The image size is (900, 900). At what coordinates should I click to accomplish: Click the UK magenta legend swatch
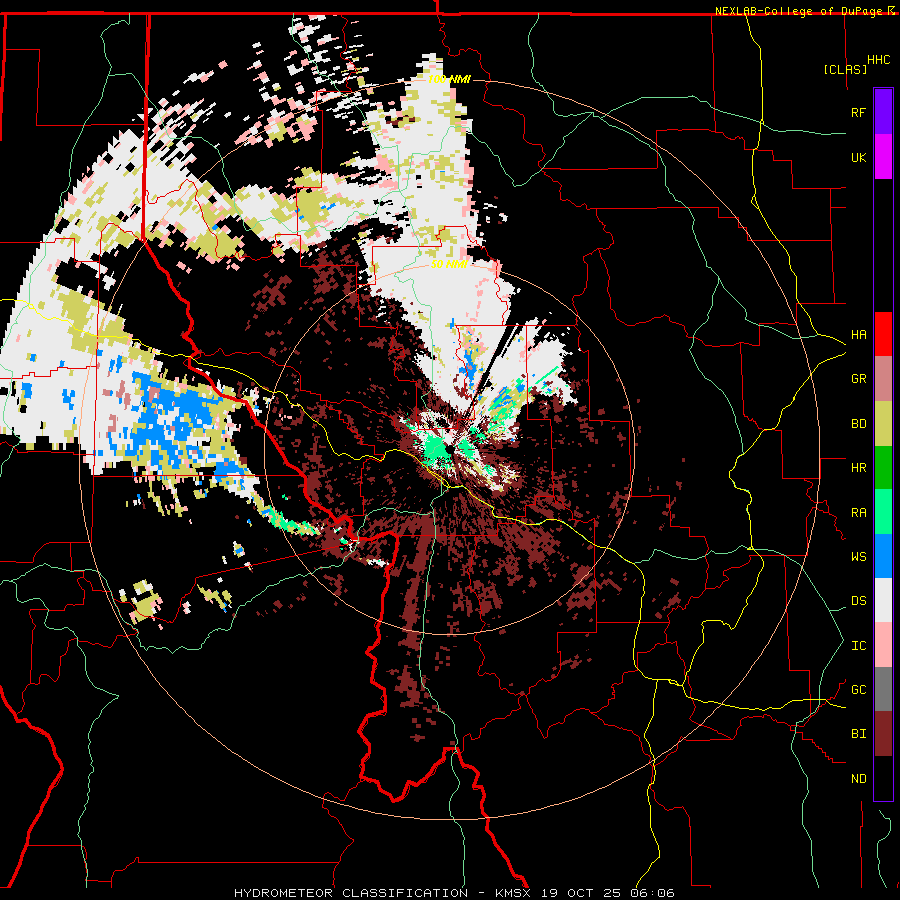click(883, 157)
